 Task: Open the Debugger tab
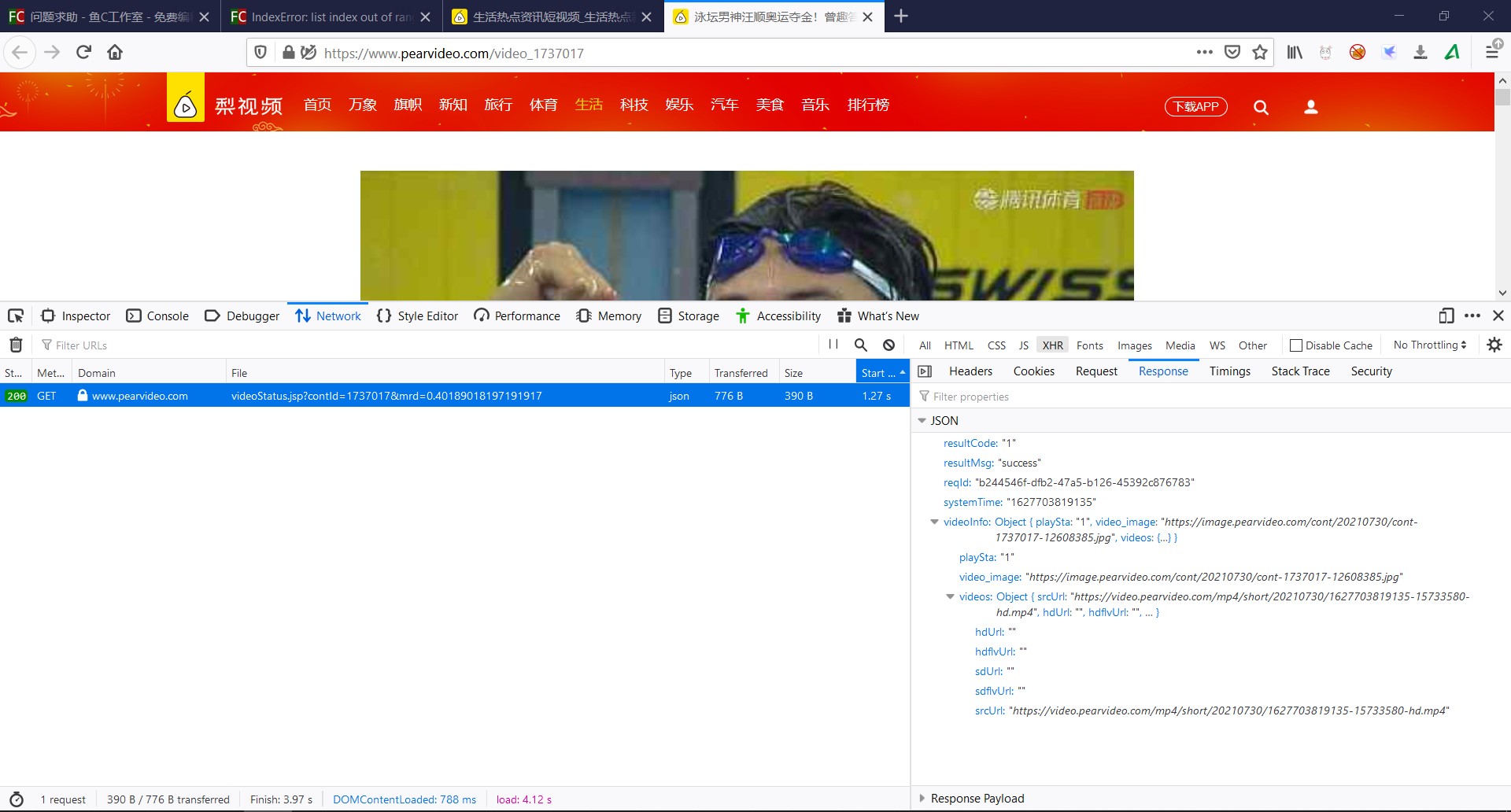point(242,316)
